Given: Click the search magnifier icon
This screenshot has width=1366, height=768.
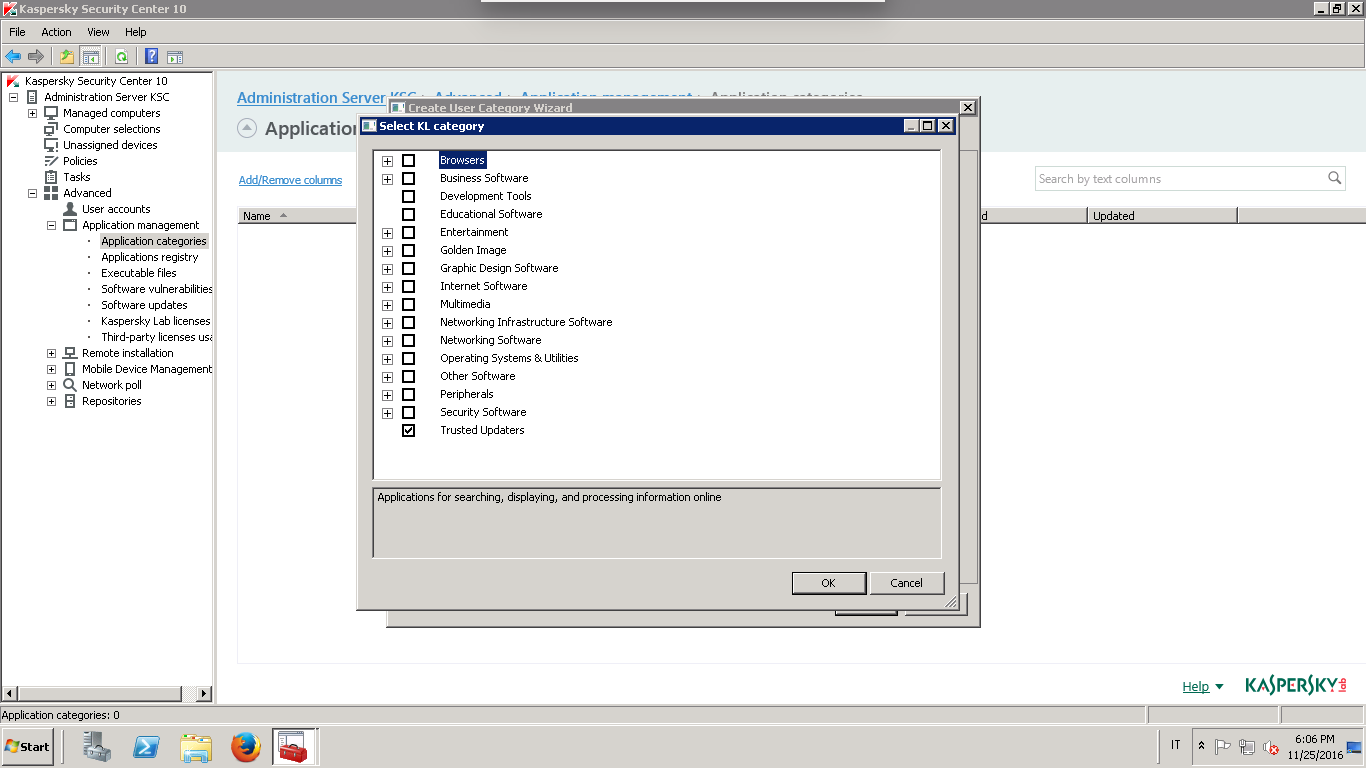Looking at the screenshot, I should click(x=1334, y=178).
